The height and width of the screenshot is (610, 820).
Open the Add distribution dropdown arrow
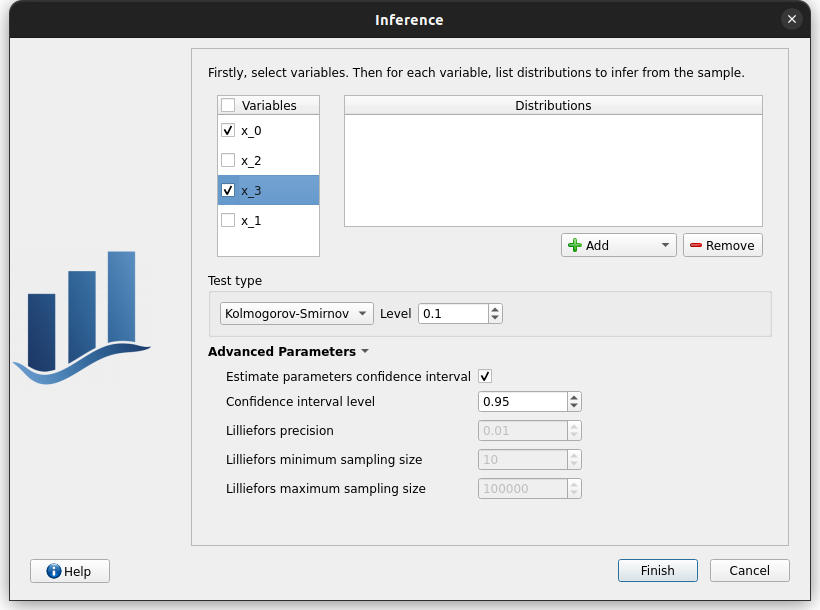pos(665,245)
